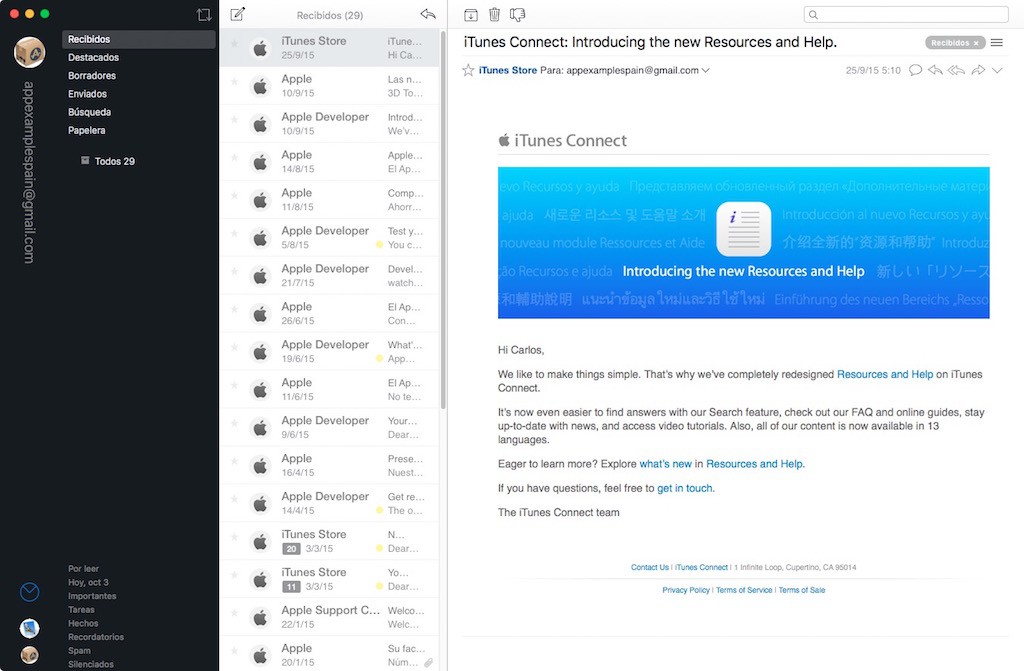Image resolution: width=1024 pixels, height=671 pixels.
Task: Archive the open iTunes Connect email
Action: click(471, 14)
